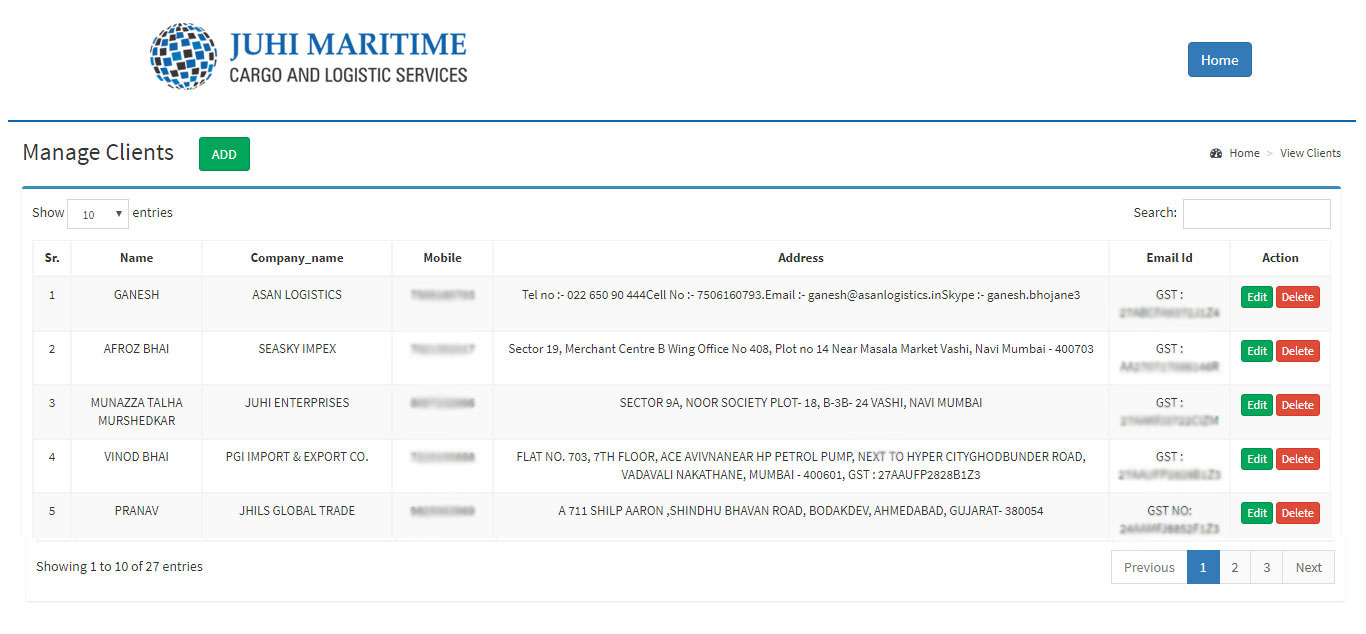This screenshot has height=634, width=1366.
Task: Click the Juhi Maritime globe logo
Action: [184, 57]
